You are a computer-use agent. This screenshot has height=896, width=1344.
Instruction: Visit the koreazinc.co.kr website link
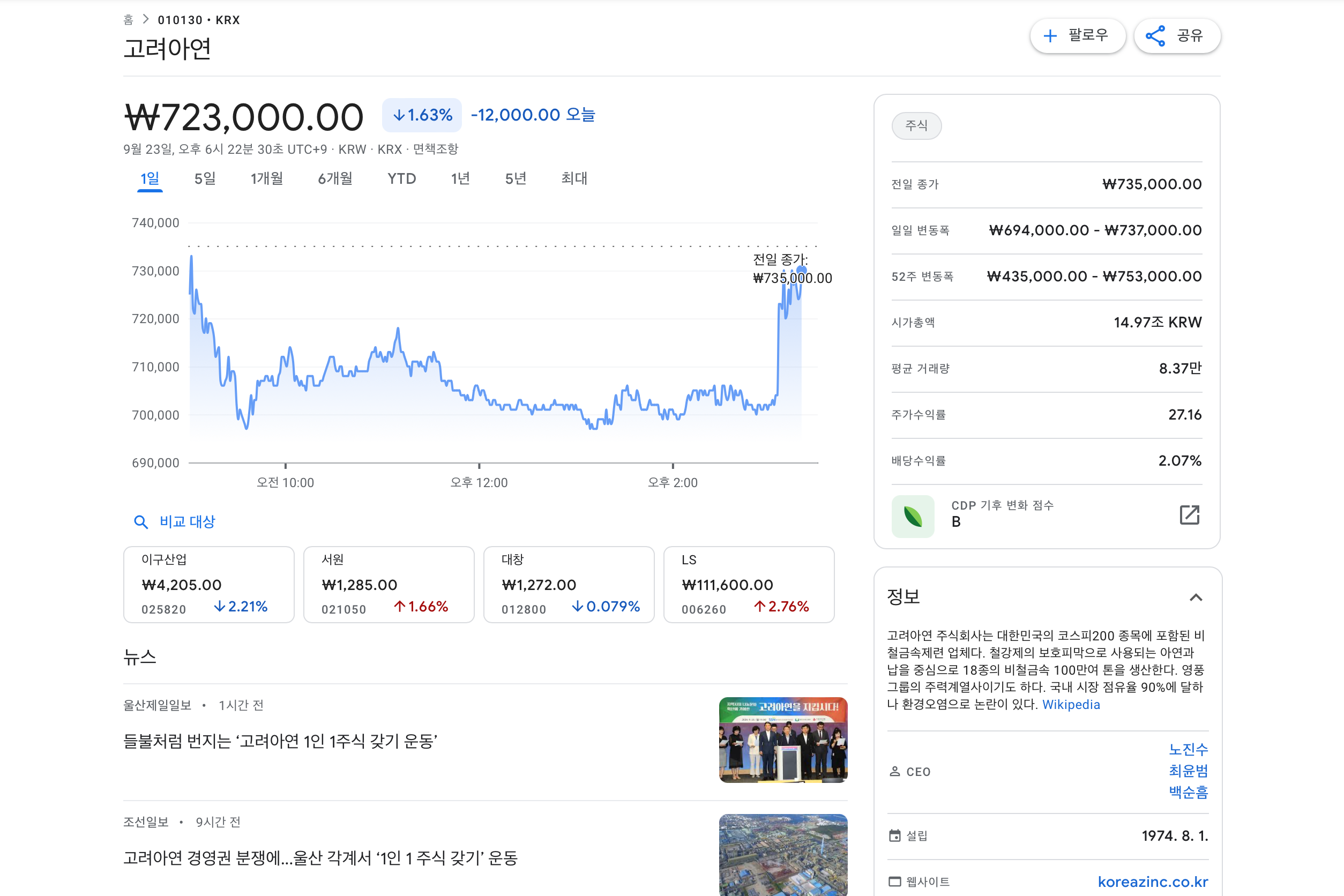[x=1153, y=882]
